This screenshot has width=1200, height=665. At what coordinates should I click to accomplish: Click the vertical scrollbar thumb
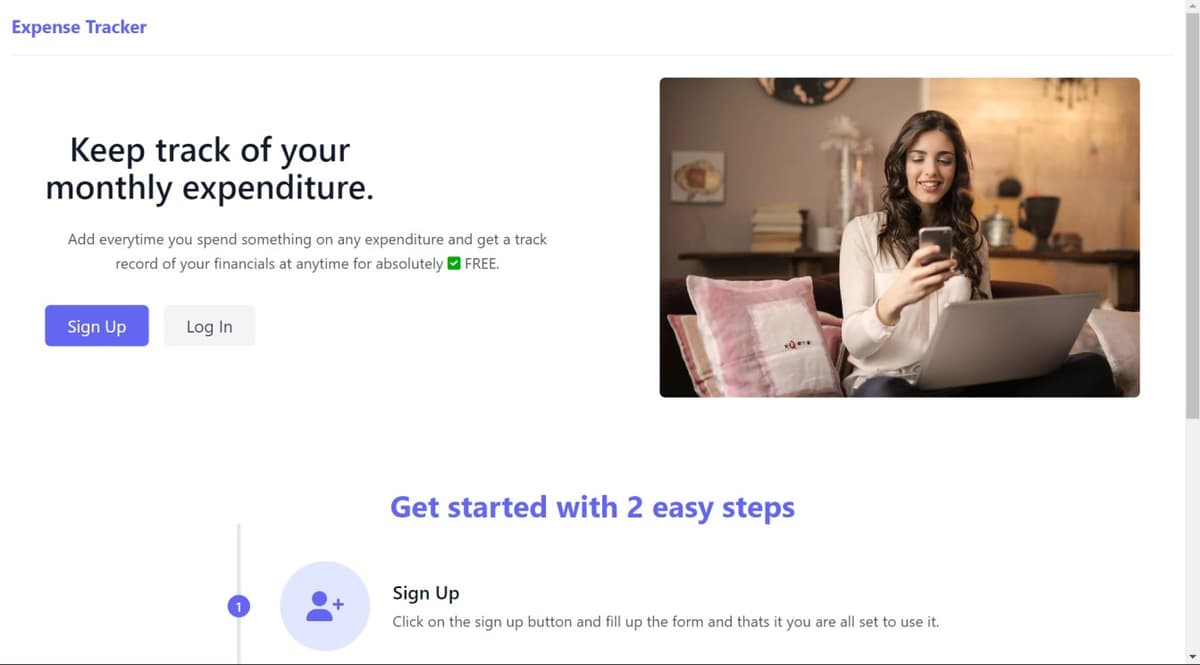pos(1192,215)
